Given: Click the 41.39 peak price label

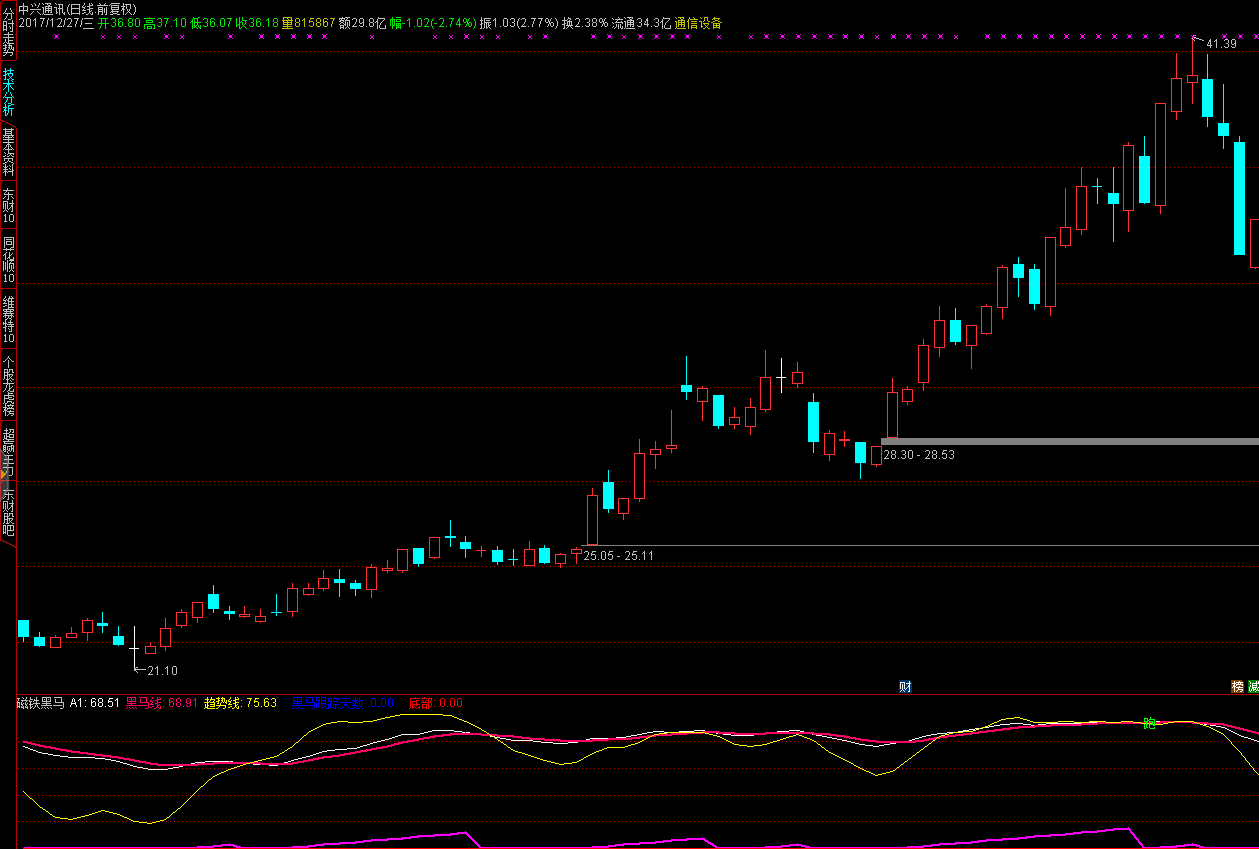Looking at the screenshot, I should [1221, 44].
